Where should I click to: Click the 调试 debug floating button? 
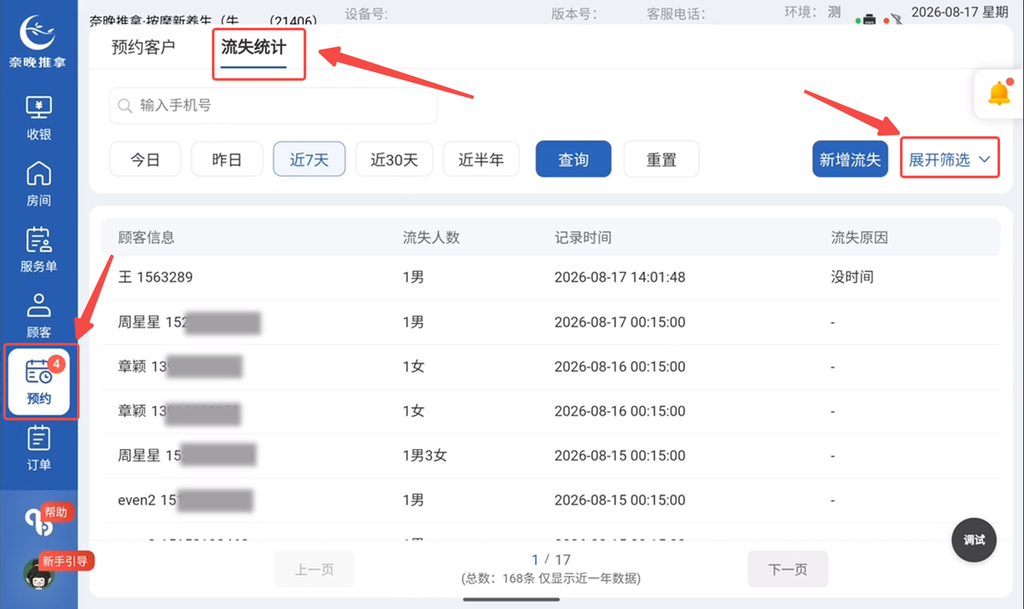(x=974, y=540)
